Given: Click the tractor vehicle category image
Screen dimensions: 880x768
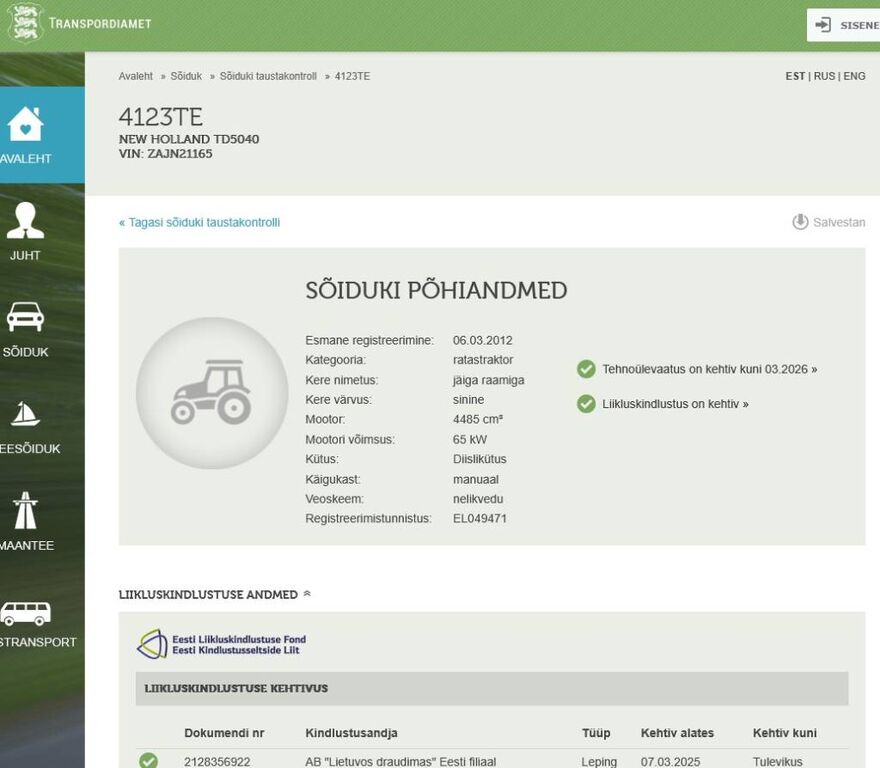Looking at the screenshot, I should (212, 393).
